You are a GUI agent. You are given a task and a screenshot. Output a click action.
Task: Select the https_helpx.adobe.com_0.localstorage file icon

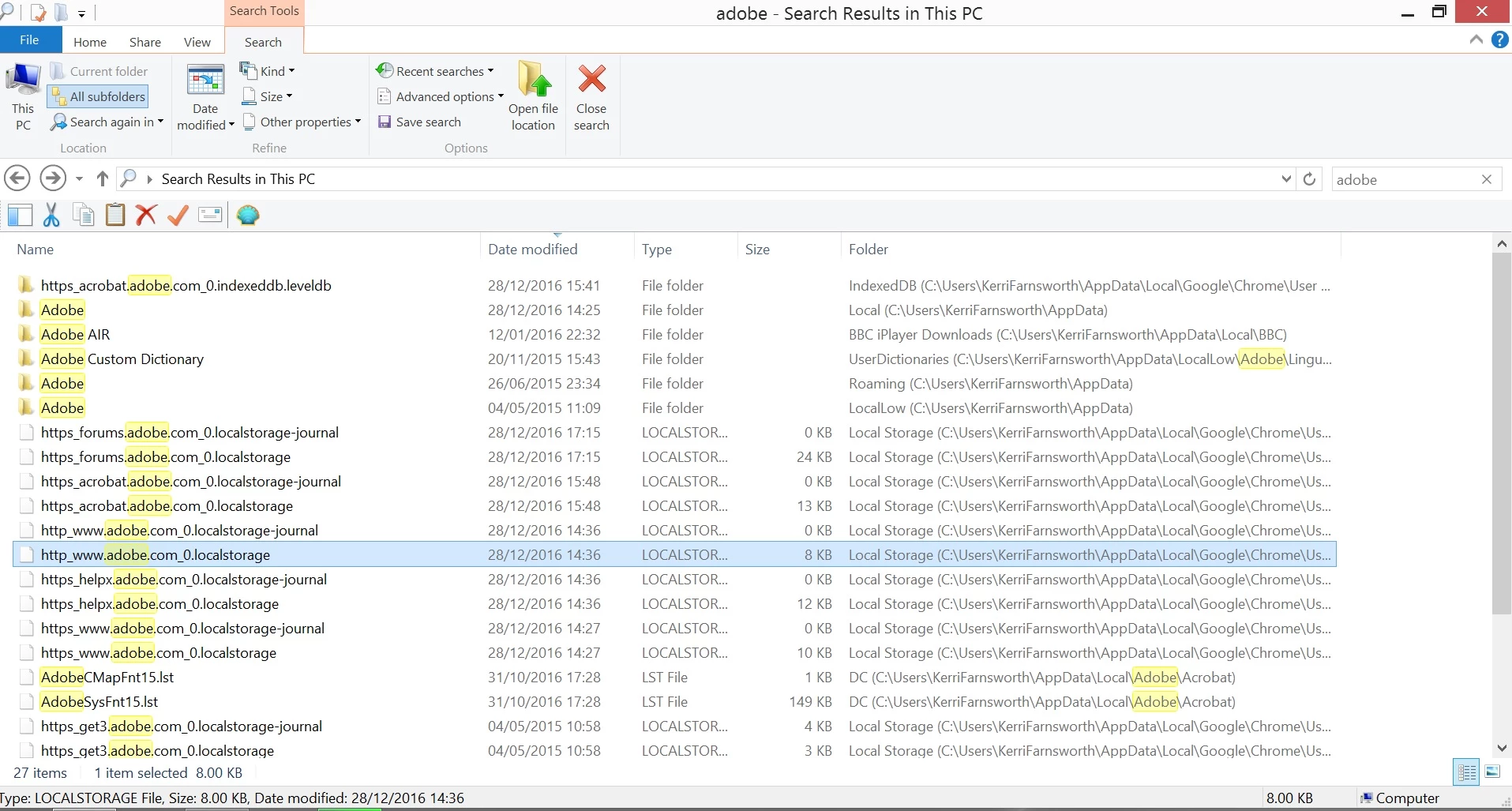click(x=27, y=603)
